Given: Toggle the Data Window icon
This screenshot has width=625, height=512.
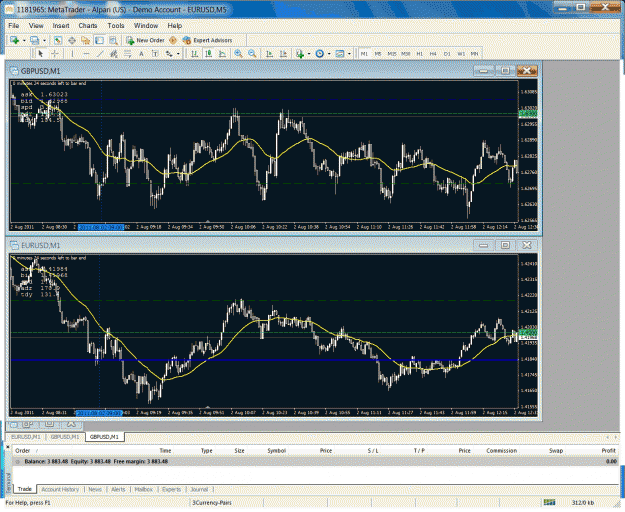Looking at the screenshot, I should click(x=72, y=40).
